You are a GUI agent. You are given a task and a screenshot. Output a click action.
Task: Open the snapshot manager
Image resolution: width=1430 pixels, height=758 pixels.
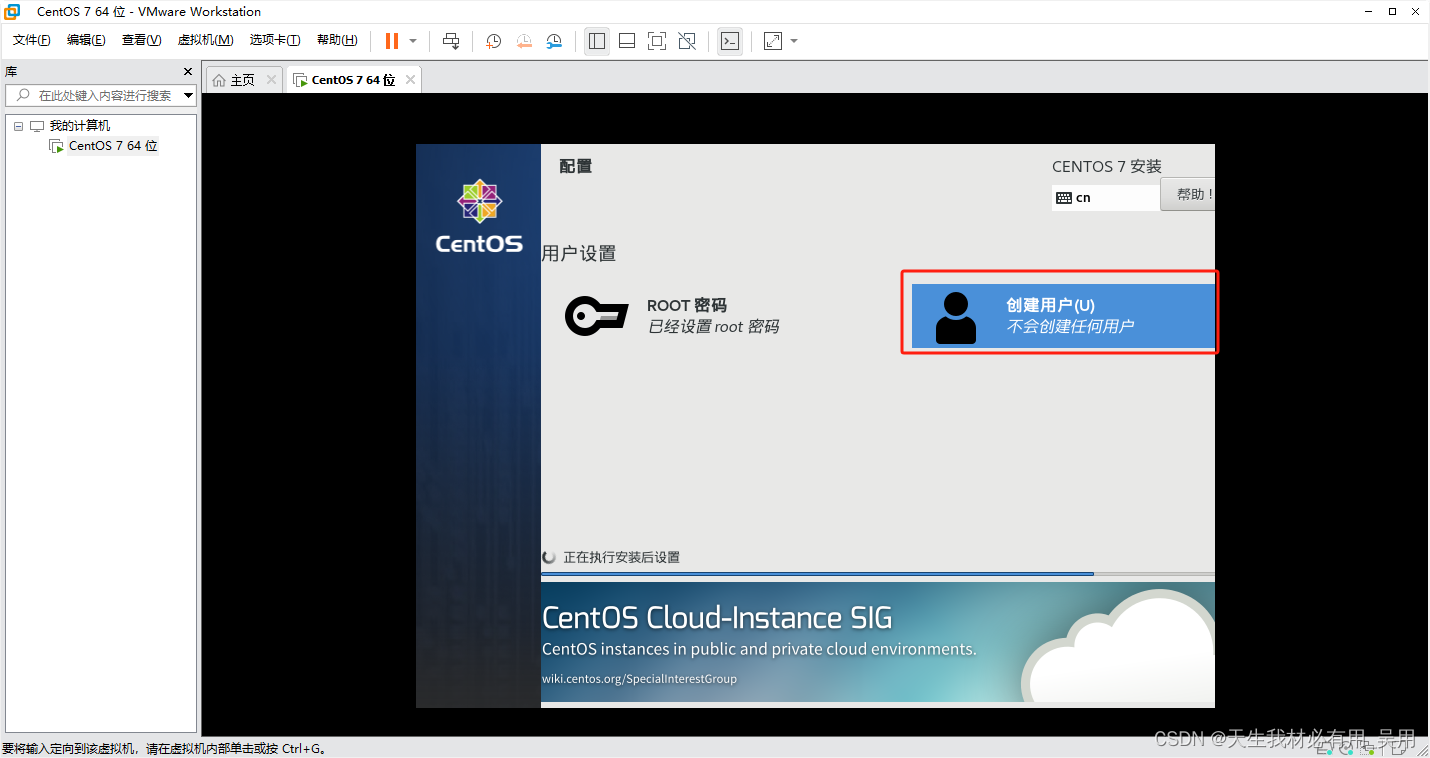[x=554, y=41]
